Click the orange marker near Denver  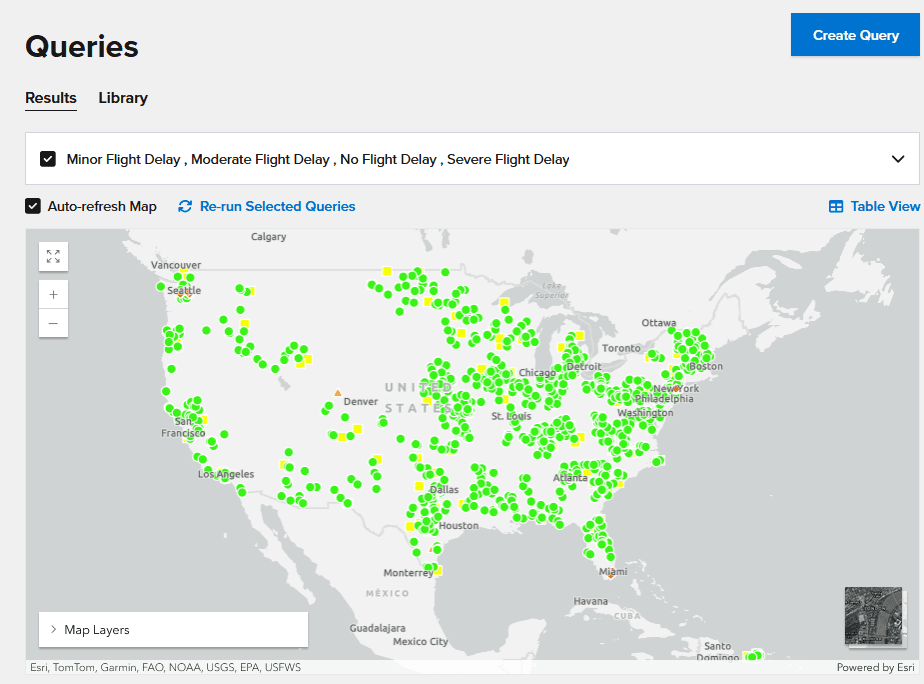point(337,391)
